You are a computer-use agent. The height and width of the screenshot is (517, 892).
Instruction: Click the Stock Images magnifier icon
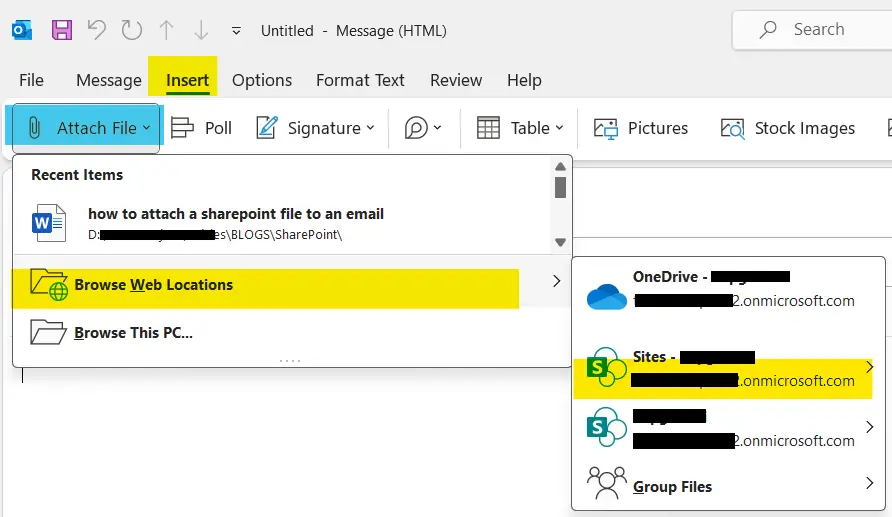[732, 129]
